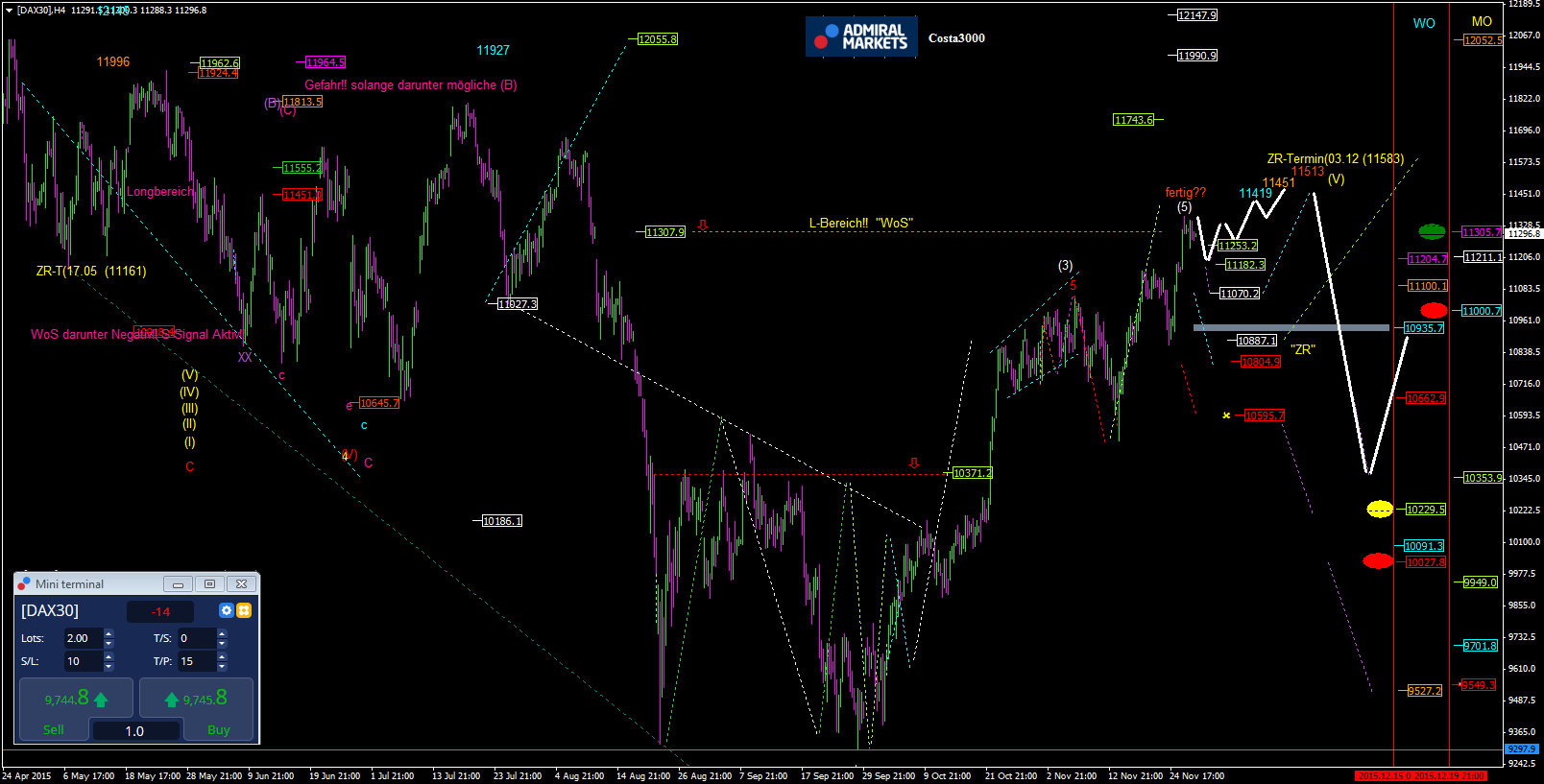This screenshot has height=784, width=1544.
Task: Select the WO column label
Action: point(1424,23)
